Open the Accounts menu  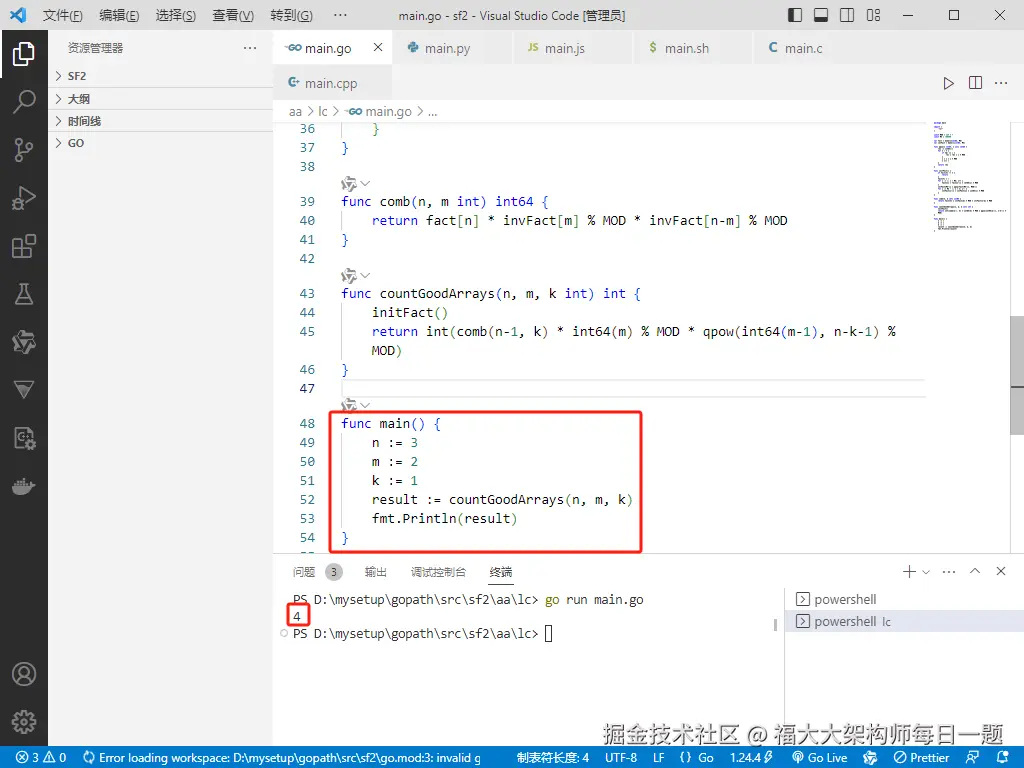click(x=24, y=674)
